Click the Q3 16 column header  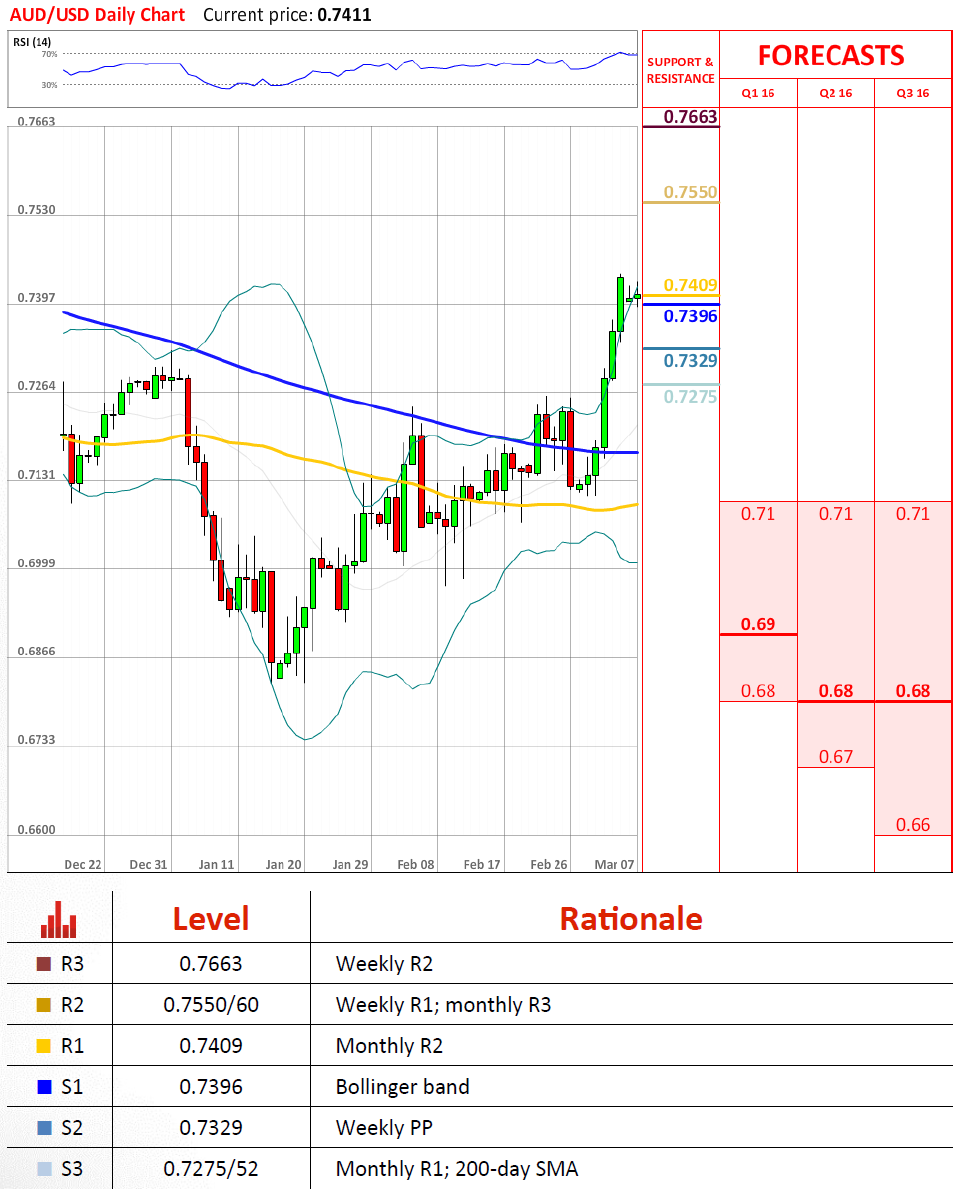(912, 93)
